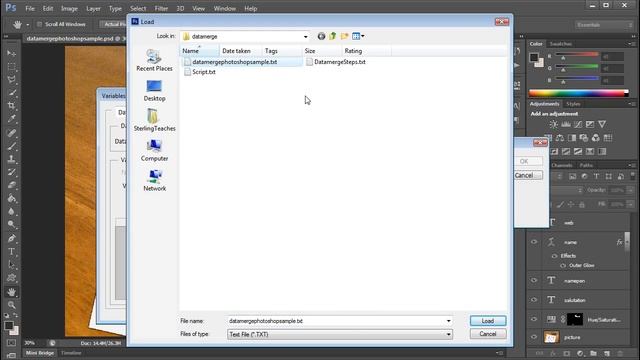Create new folder in Load dialog
640x360 pixels.
[x=344, y=36]
